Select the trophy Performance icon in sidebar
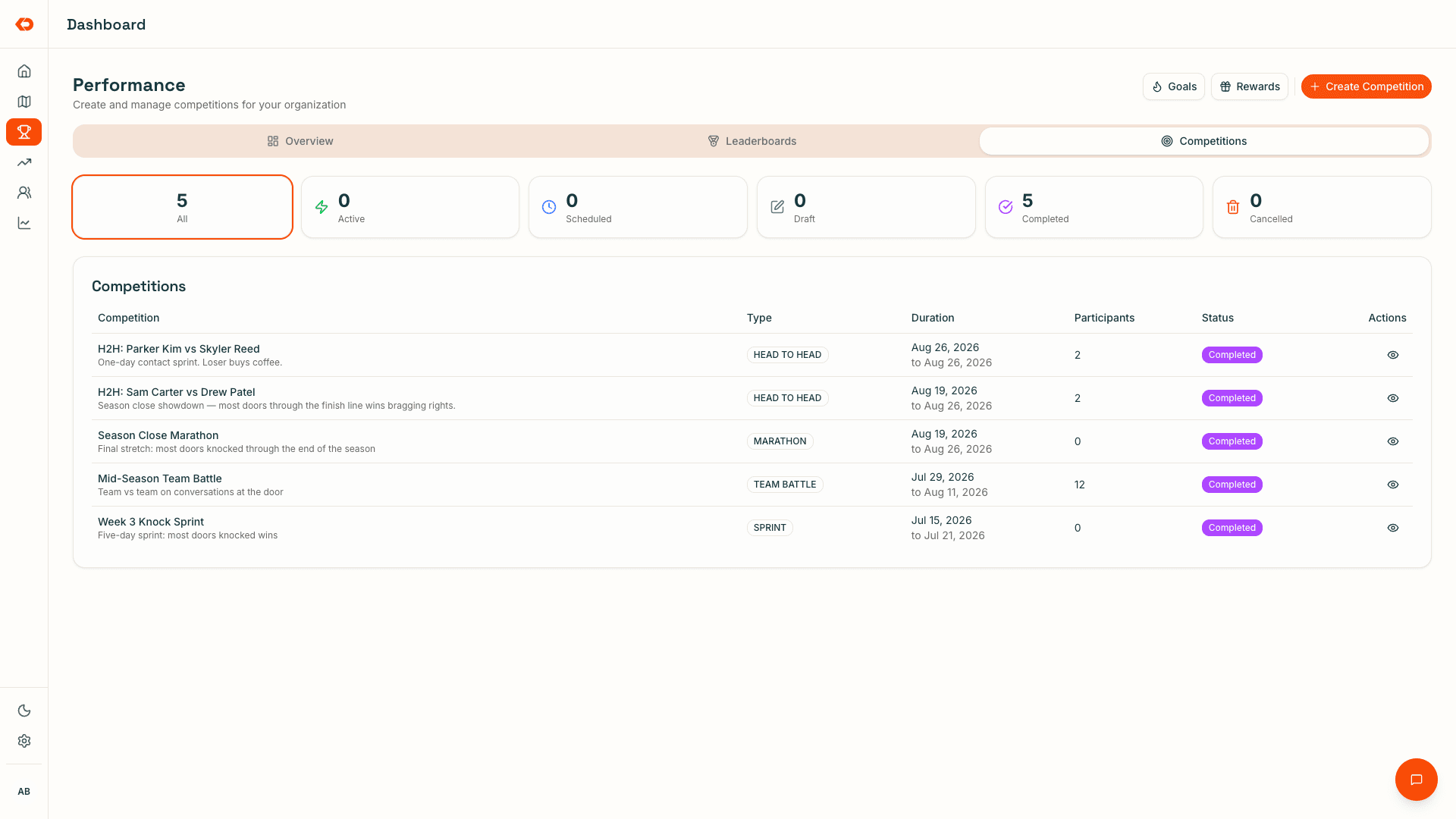Viewport: 1456px width, 819px height. 24,132
